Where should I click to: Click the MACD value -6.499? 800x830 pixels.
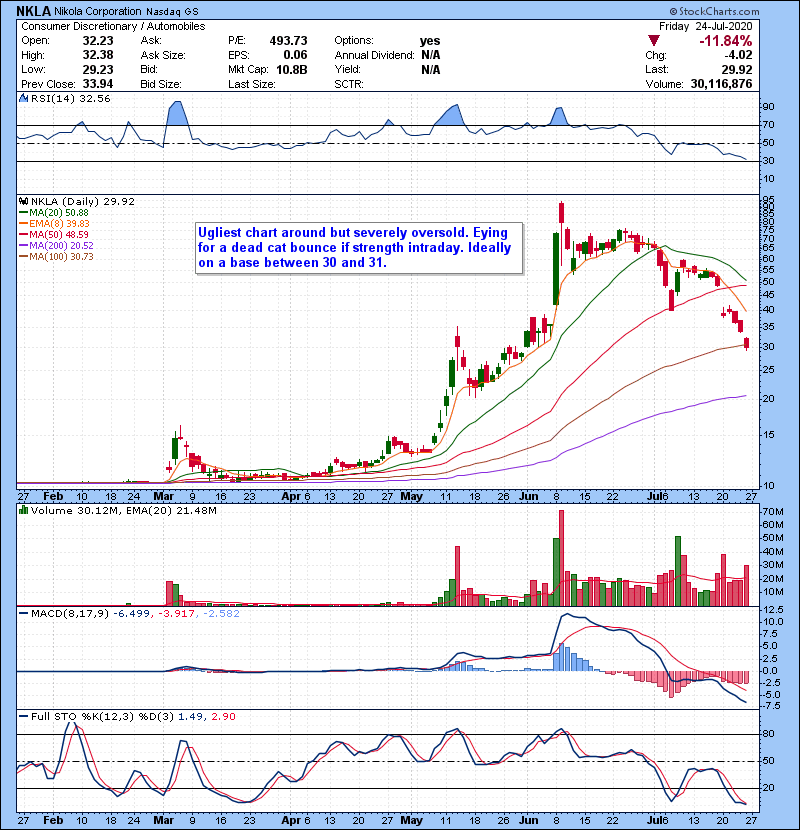click(132, 614)
